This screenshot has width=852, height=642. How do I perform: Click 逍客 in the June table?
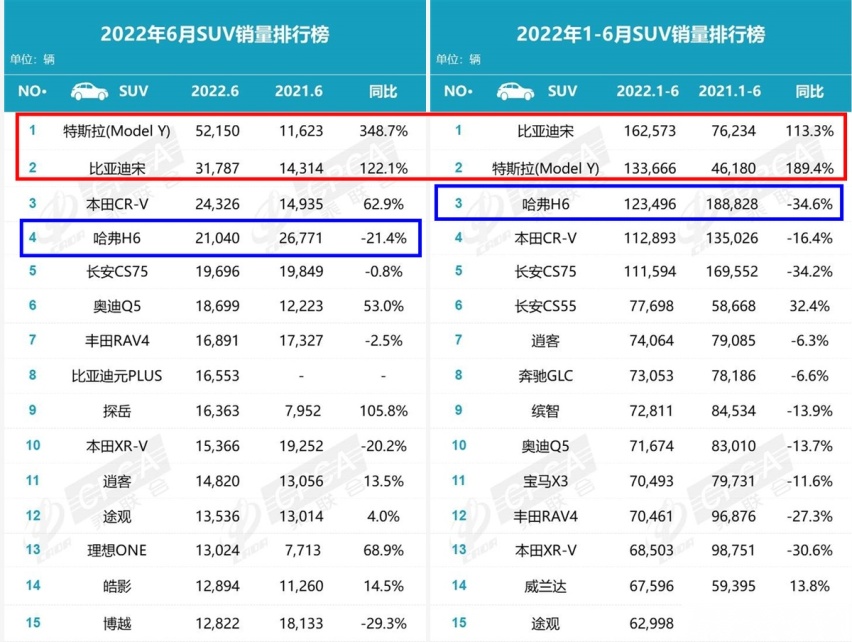point(117,481)
